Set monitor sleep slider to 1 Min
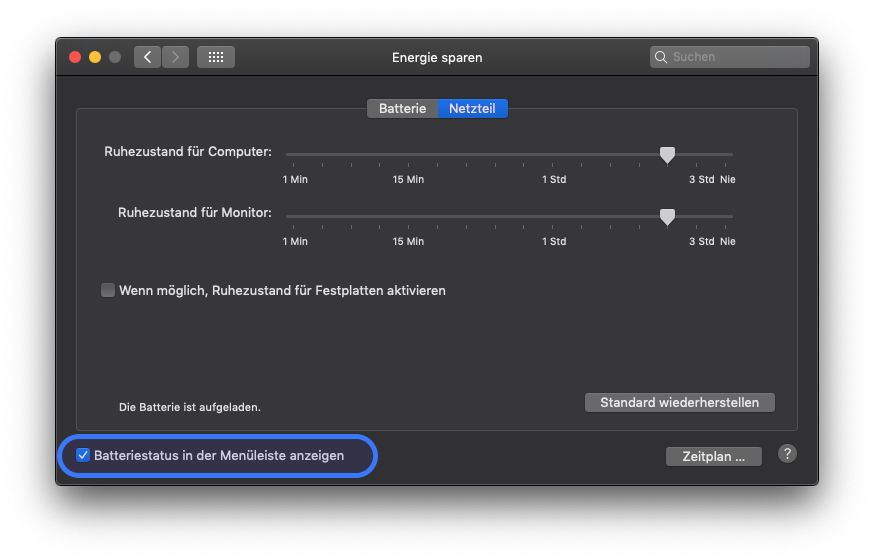The image size is (874, 559). (288, 216)
